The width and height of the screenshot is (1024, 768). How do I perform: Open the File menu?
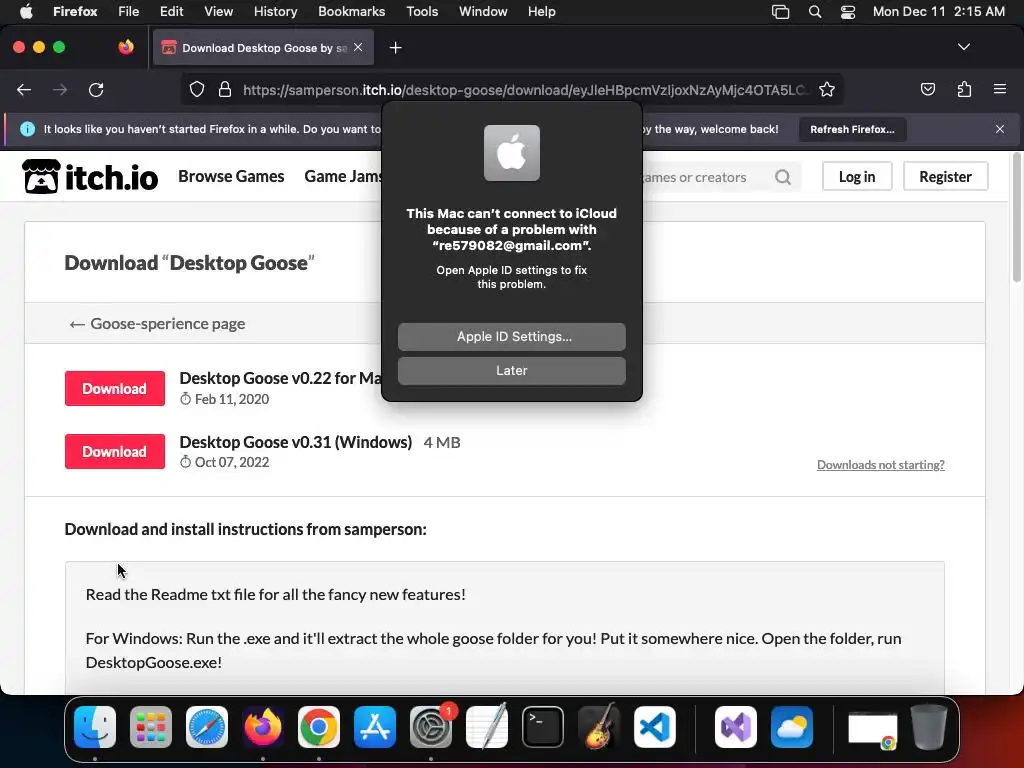click(129, 12)
